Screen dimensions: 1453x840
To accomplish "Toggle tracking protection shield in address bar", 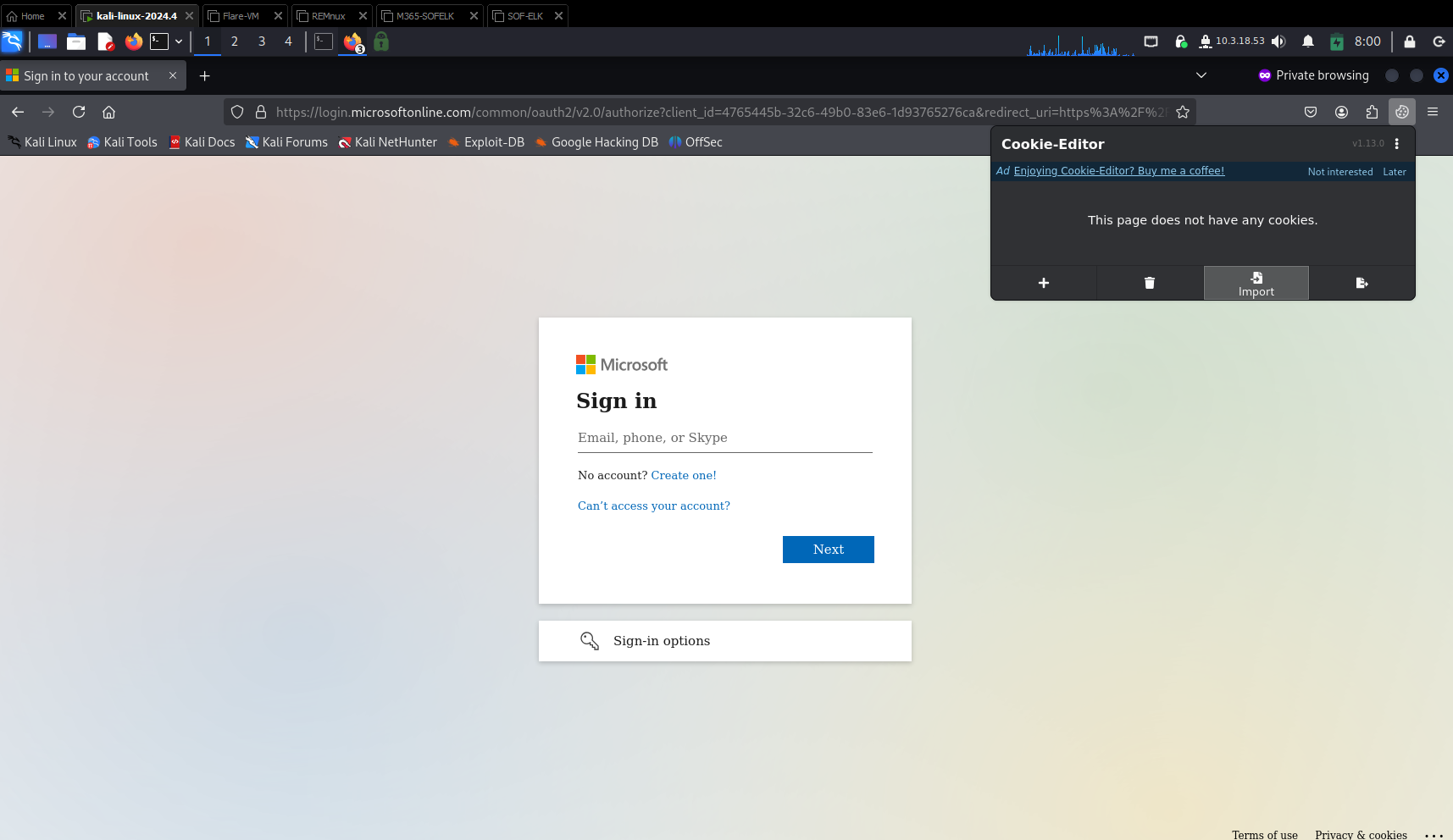I will pyautogui.click(x=236, y=111).
